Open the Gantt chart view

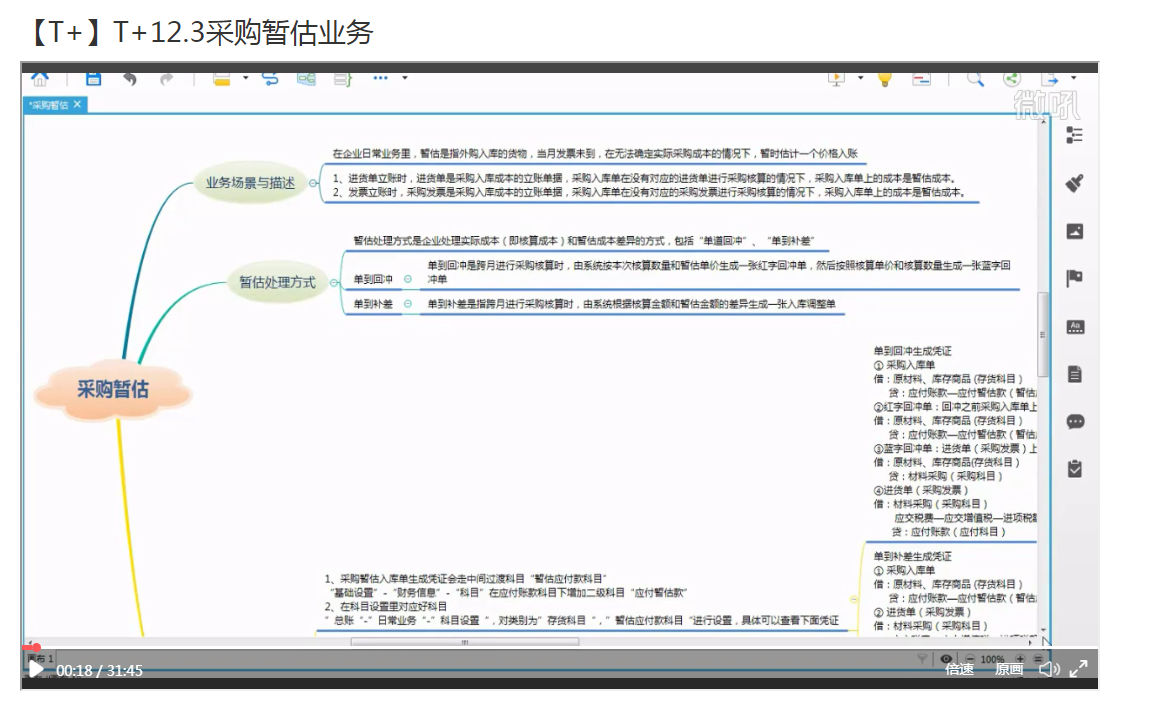tap(922, 79)
